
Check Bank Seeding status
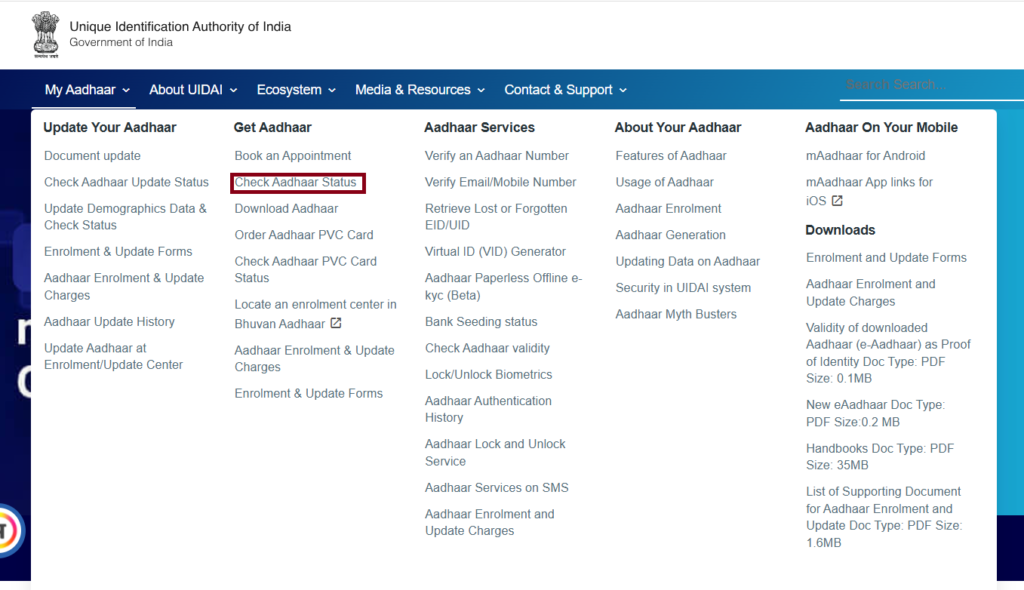point(481,321)
